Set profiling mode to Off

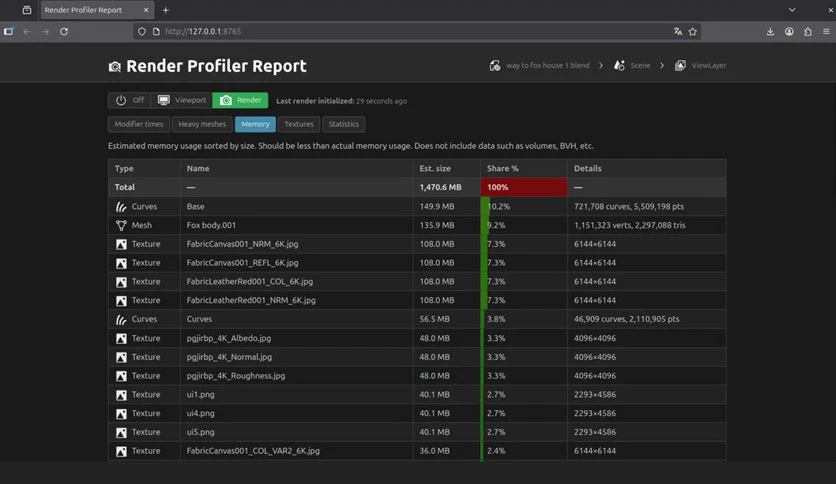(x=130, y=100)
